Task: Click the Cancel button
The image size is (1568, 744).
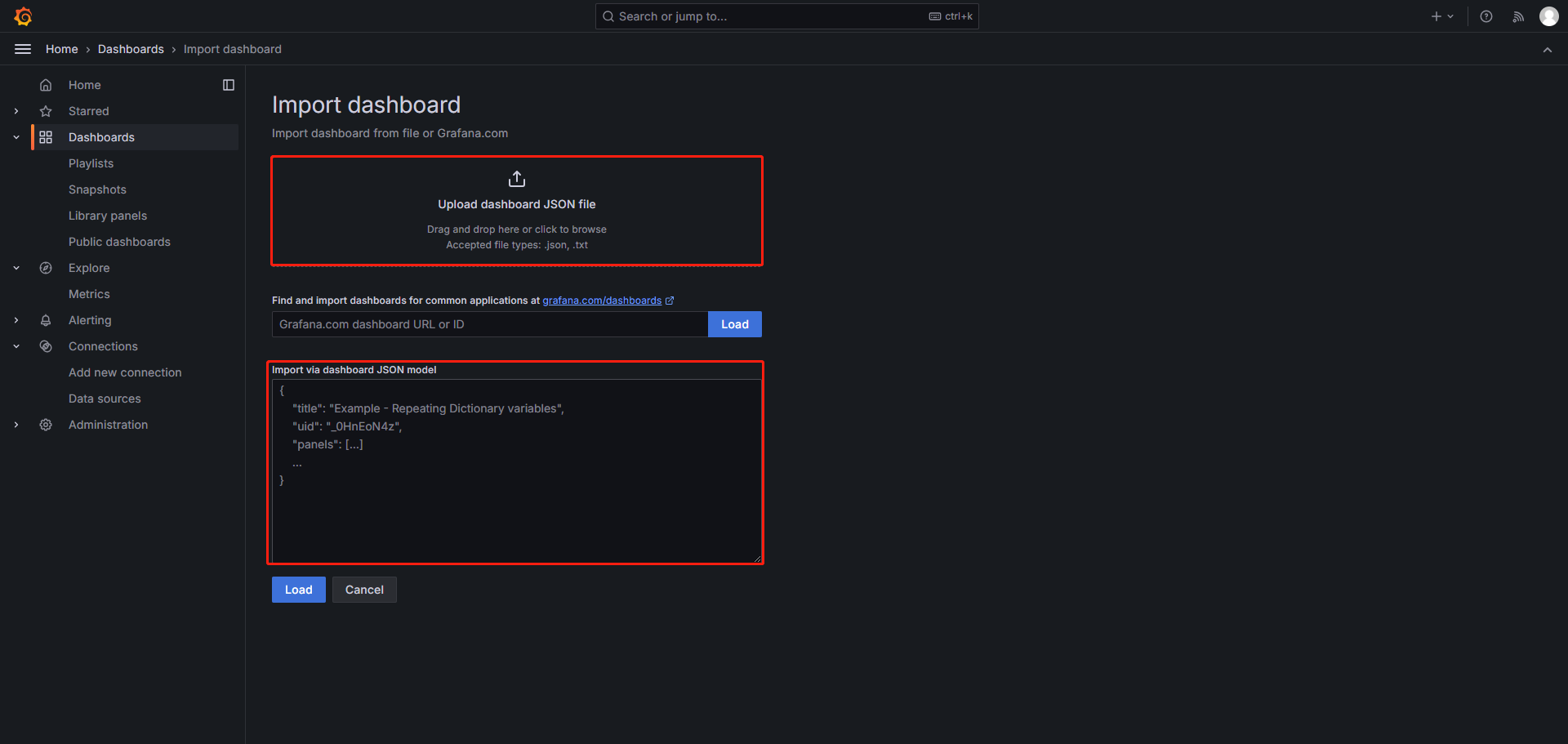Action: coord(364,590)
